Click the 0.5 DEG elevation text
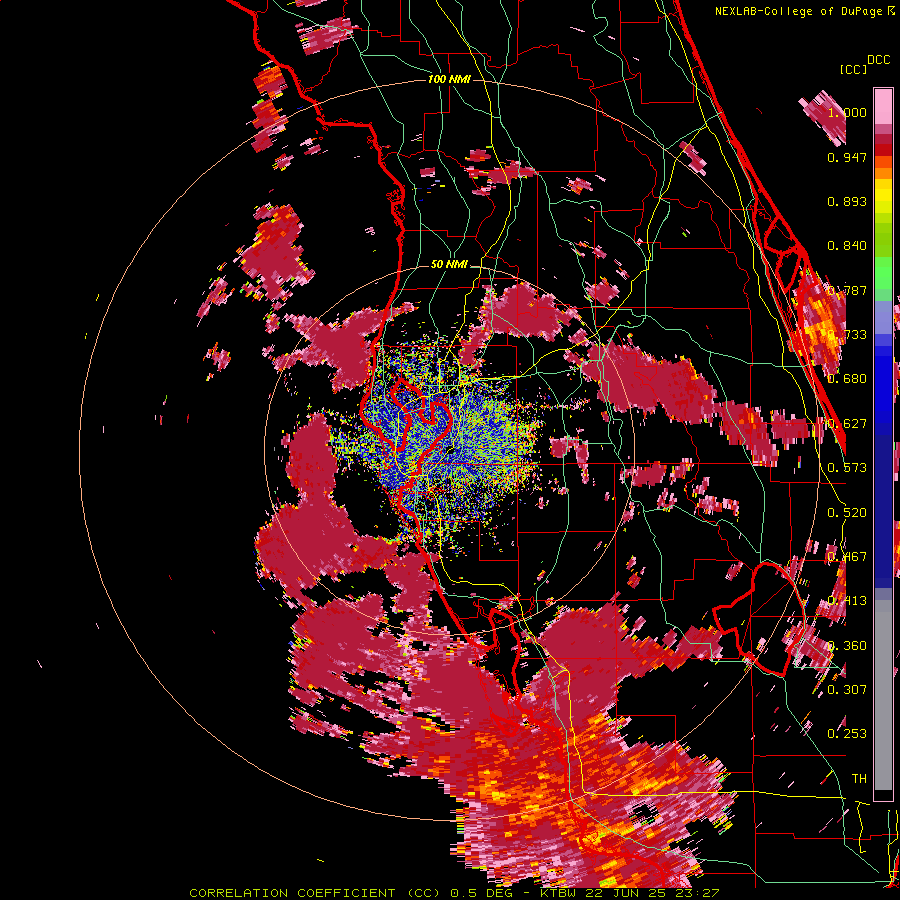 (x=480, y=893)
